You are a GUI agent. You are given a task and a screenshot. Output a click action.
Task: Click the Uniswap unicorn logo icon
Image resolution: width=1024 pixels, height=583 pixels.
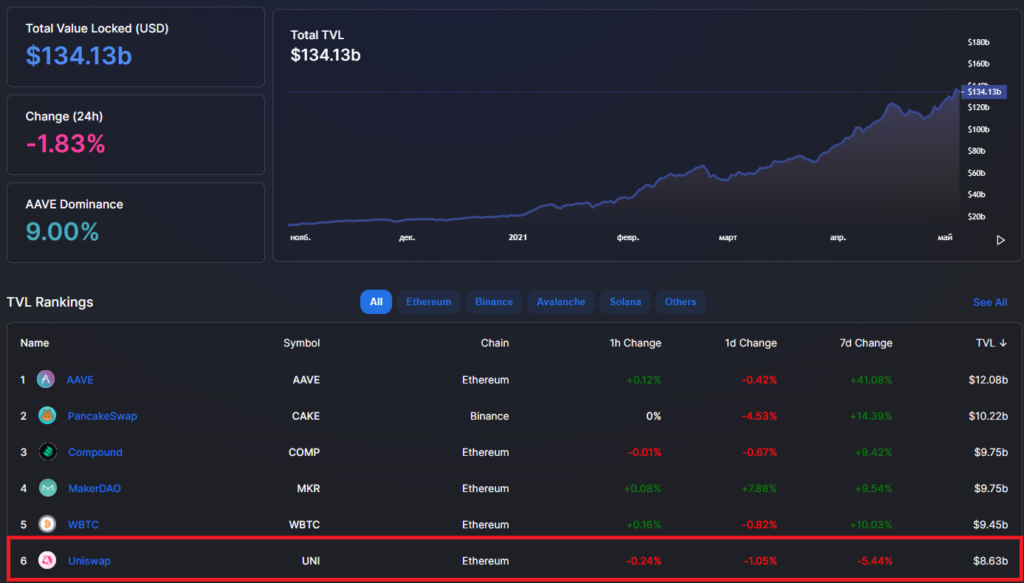click(x=46, y=561)
